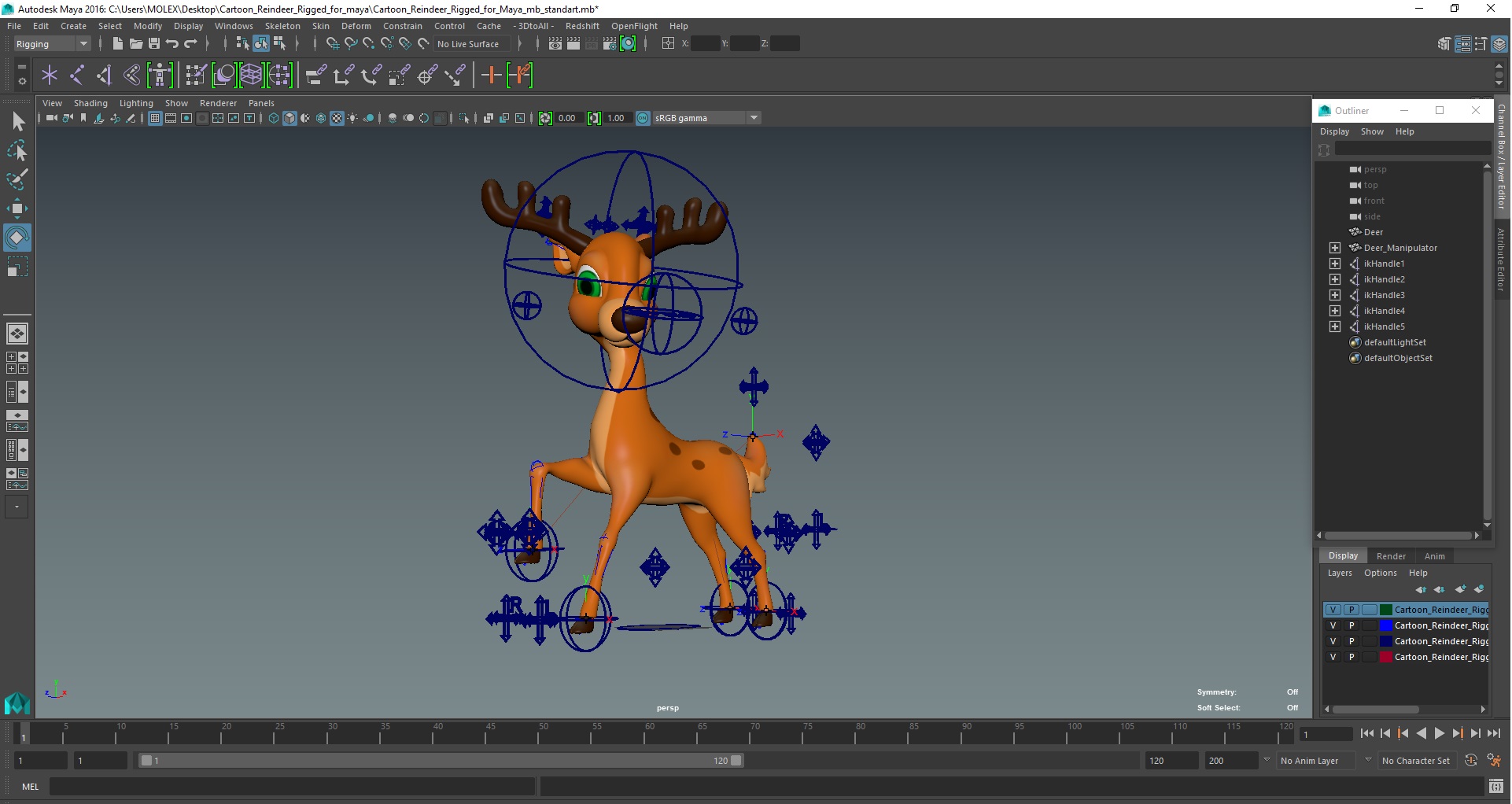Select the arrow Select tool
Image resolution: width=1512 pixels, height=804 pixels.
coord(17,121)
